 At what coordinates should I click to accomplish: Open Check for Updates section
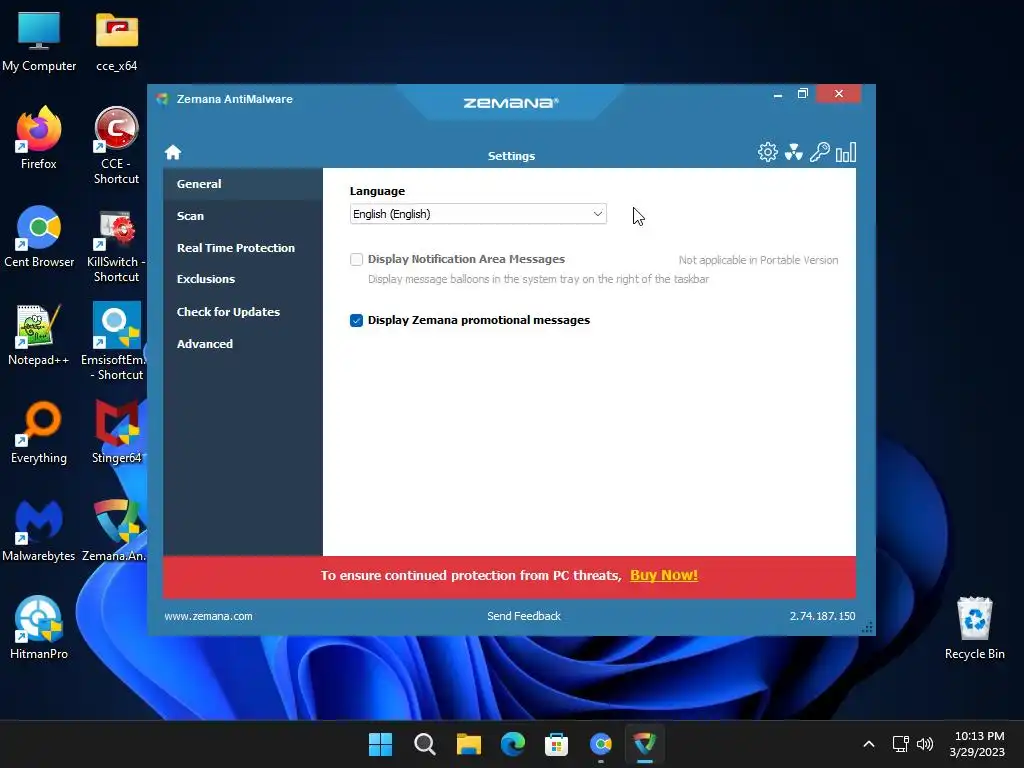coord(243,312)
